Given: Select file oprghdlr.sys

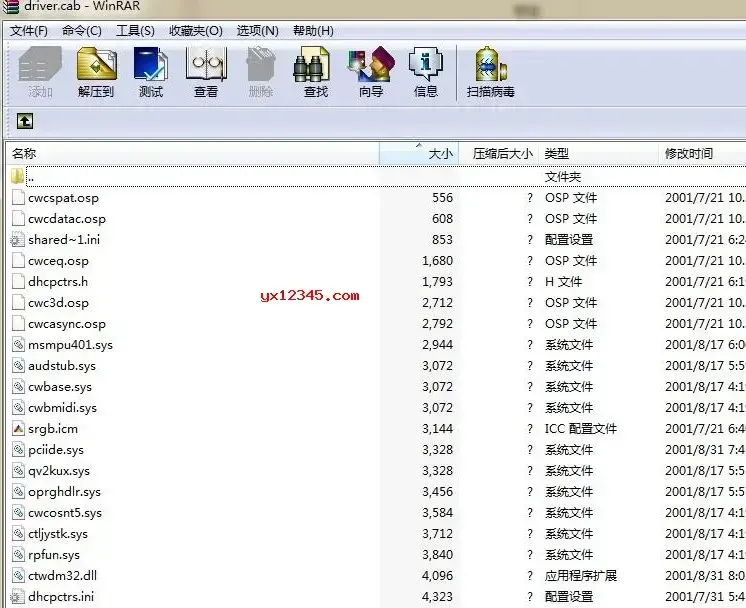Looking at the screenshot, I should (64, 491).
